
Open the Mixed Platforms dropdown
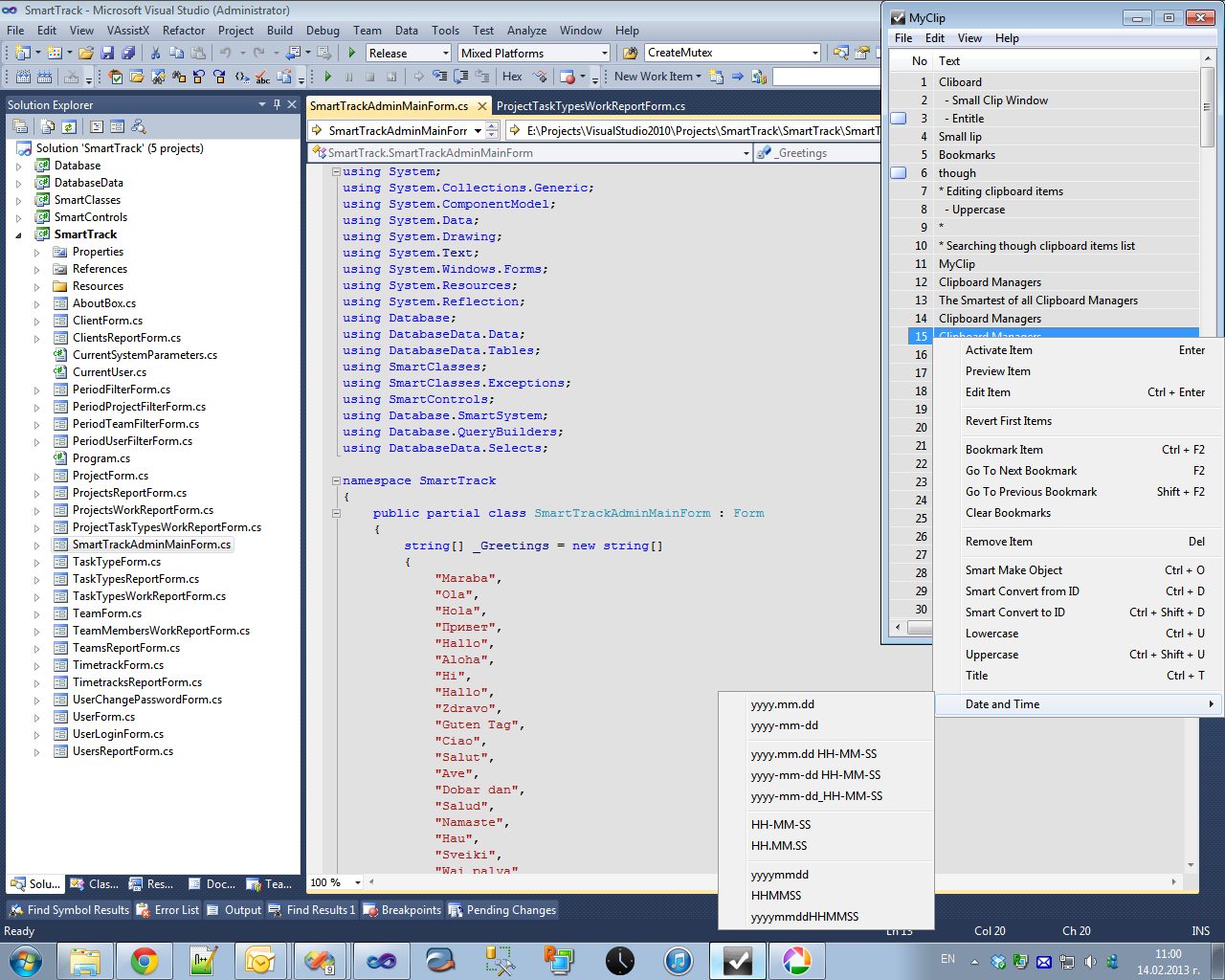pyautogui.click(x=605, y=53)
